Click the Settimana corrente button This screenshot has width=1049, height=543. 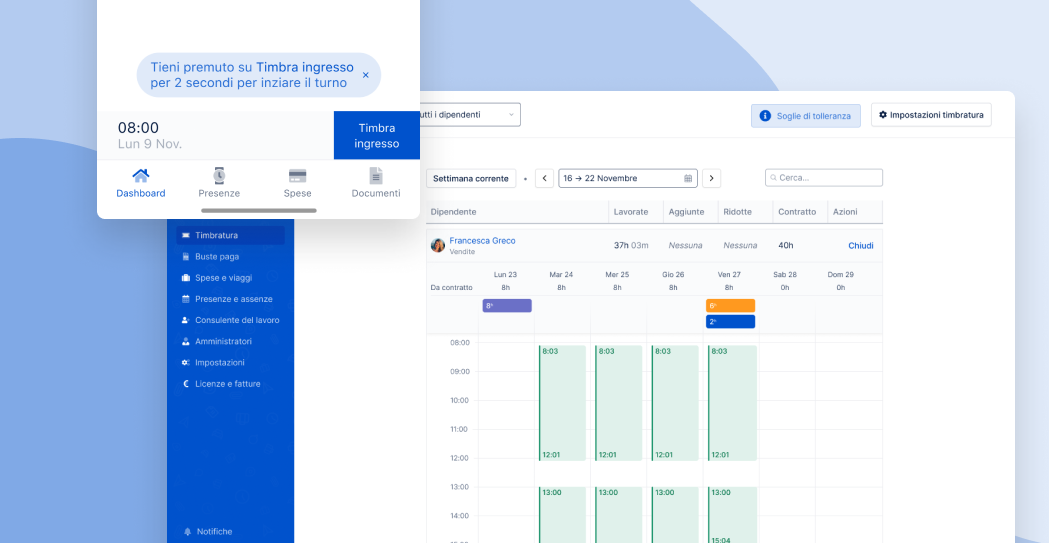point(471,178)
